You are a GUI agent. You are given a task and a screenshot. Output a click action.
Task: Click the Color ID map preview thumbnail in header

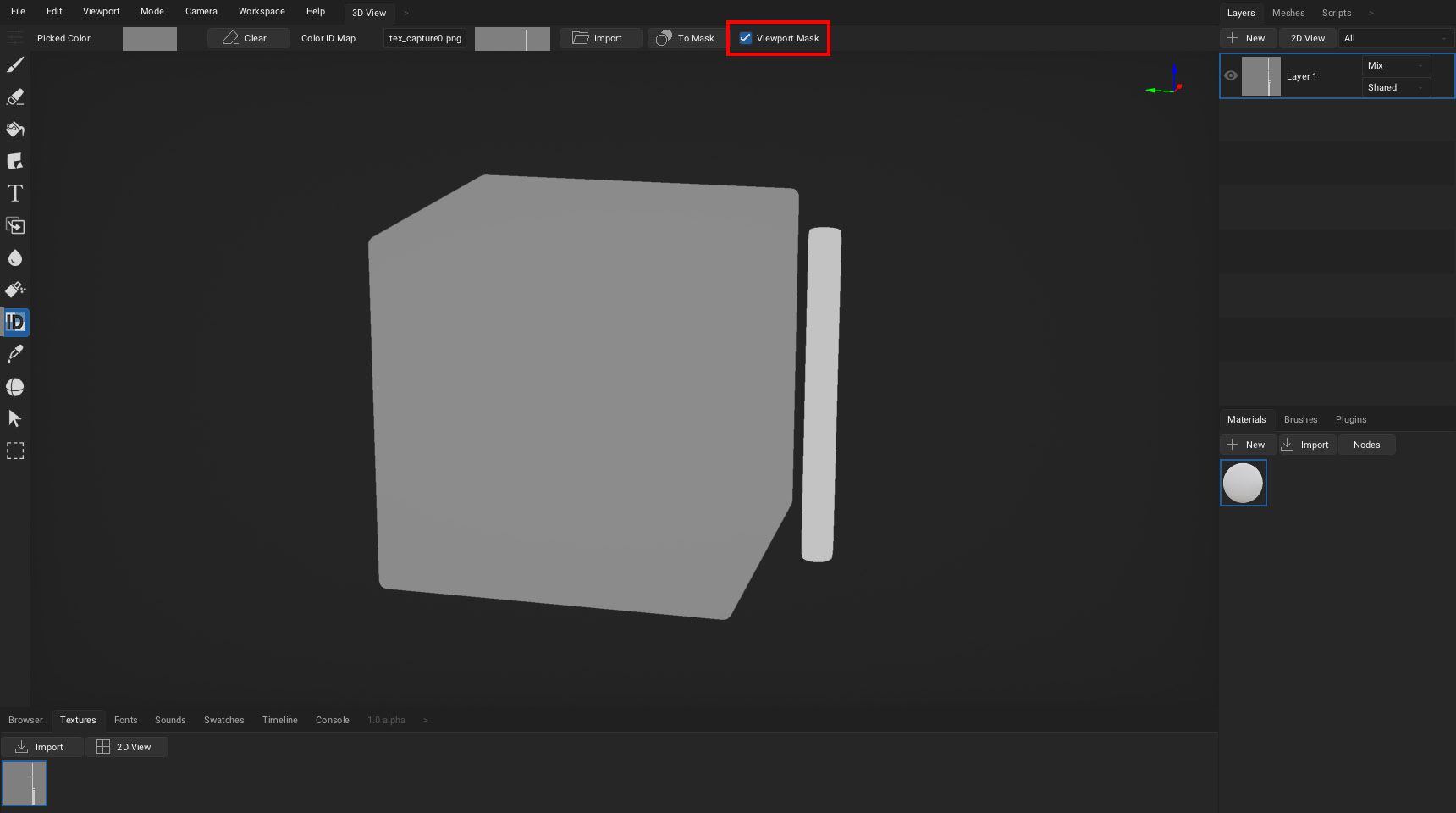(512, 39)
